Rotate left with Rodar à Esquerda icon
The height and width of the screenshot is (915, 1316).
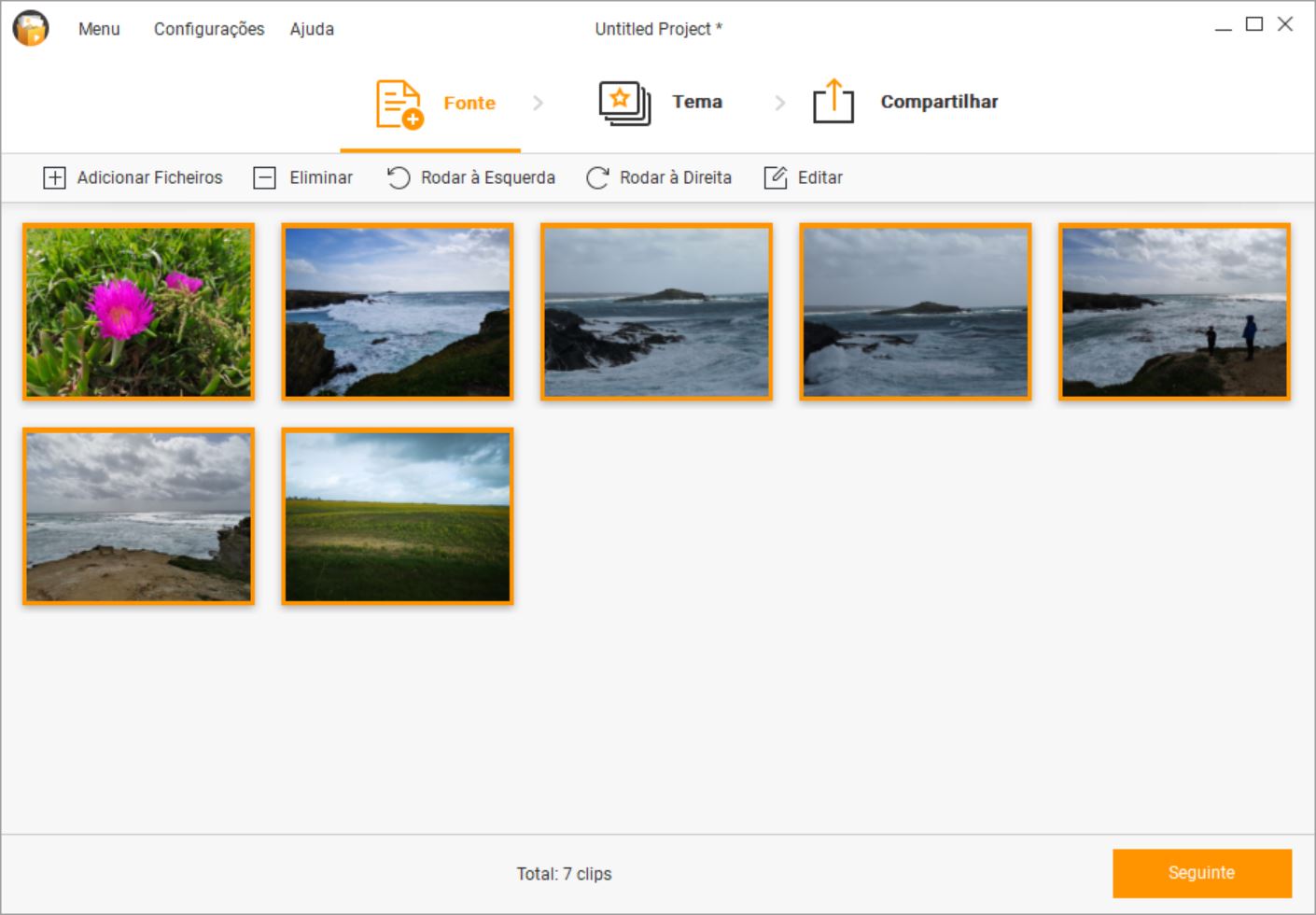pyautogui.click(x=399, y=177)
